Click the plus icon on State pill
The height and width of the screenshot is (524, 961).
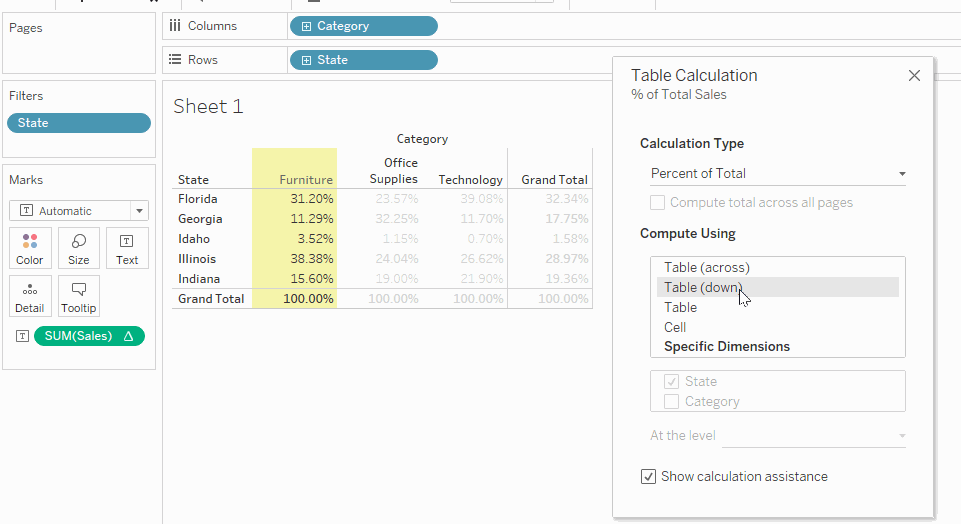pyautogui.click(x=306, y=60)
